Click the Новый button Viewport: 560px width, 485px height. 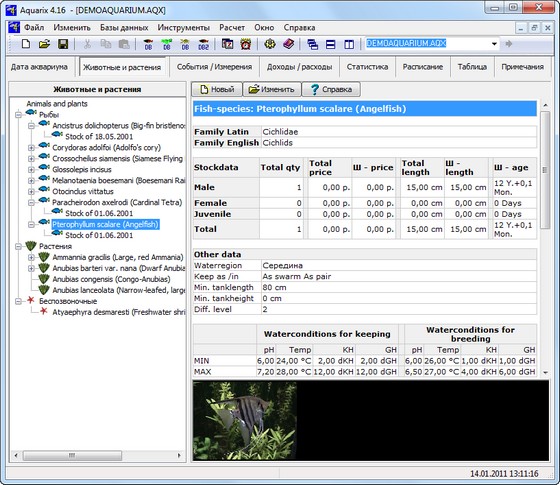217,89
